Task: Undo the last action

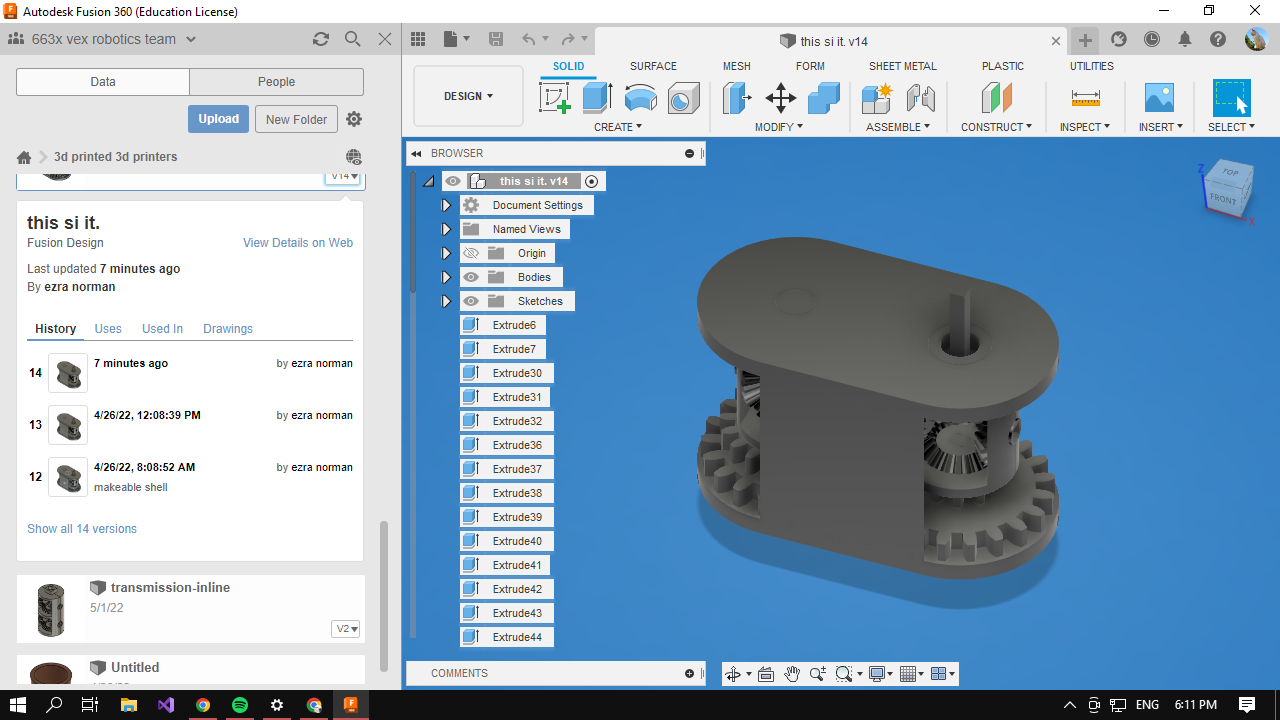Action: click(529, 39)
